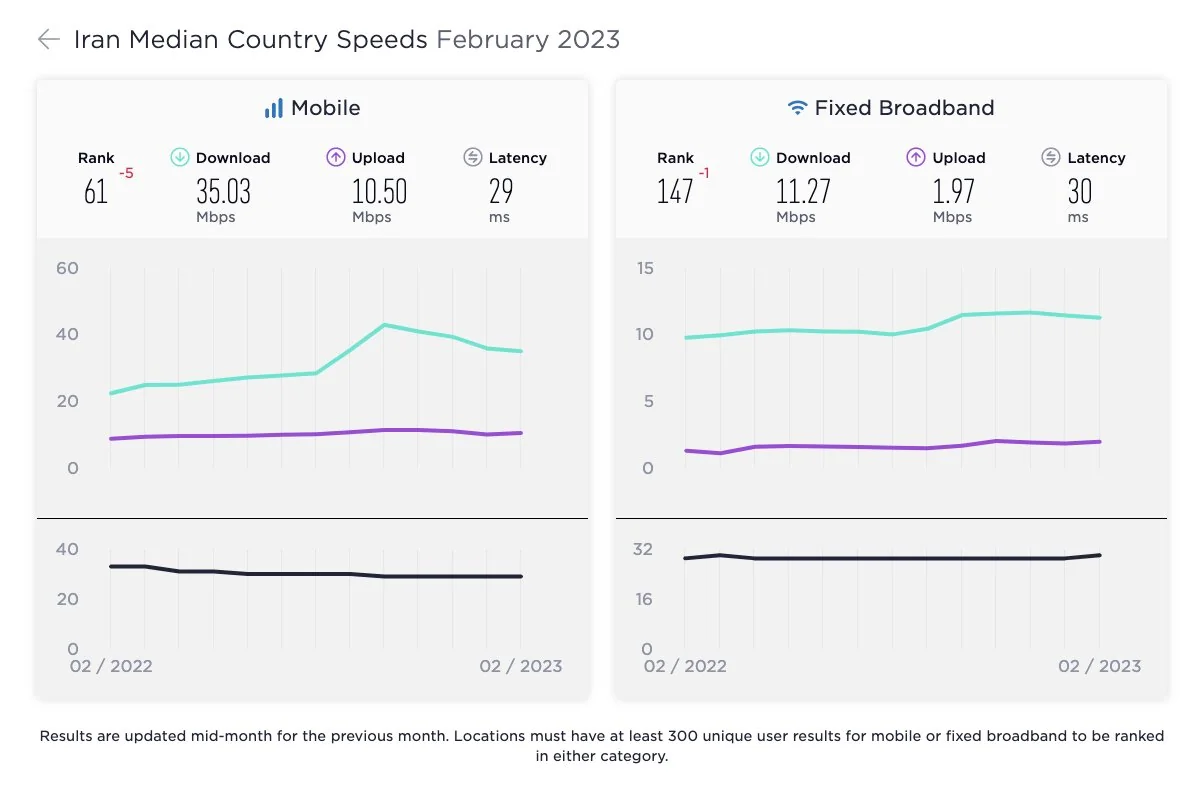Click the Iran Median Country Speeds title
This screenshot has height=792, width=1188.
click(250, 39)
